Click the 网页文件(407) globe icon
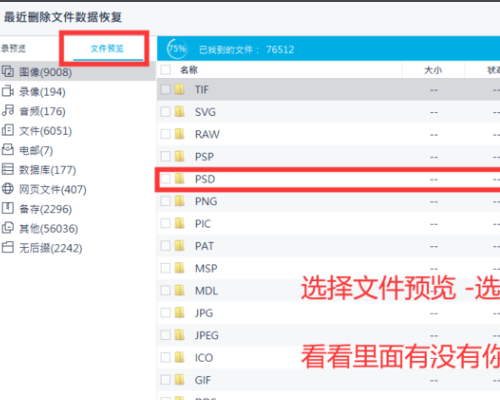This screenshot has width=500, height=400. [8, 189]
